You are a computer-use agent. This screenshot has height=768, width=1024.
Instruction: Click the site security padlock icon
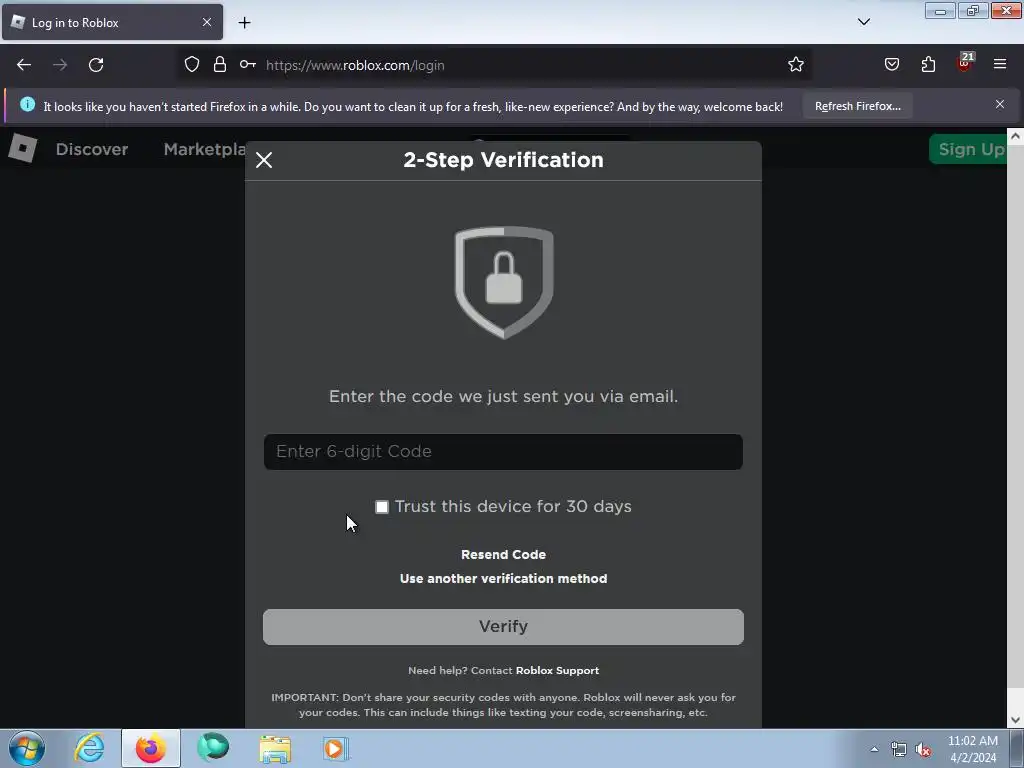(x=220, y=65)
